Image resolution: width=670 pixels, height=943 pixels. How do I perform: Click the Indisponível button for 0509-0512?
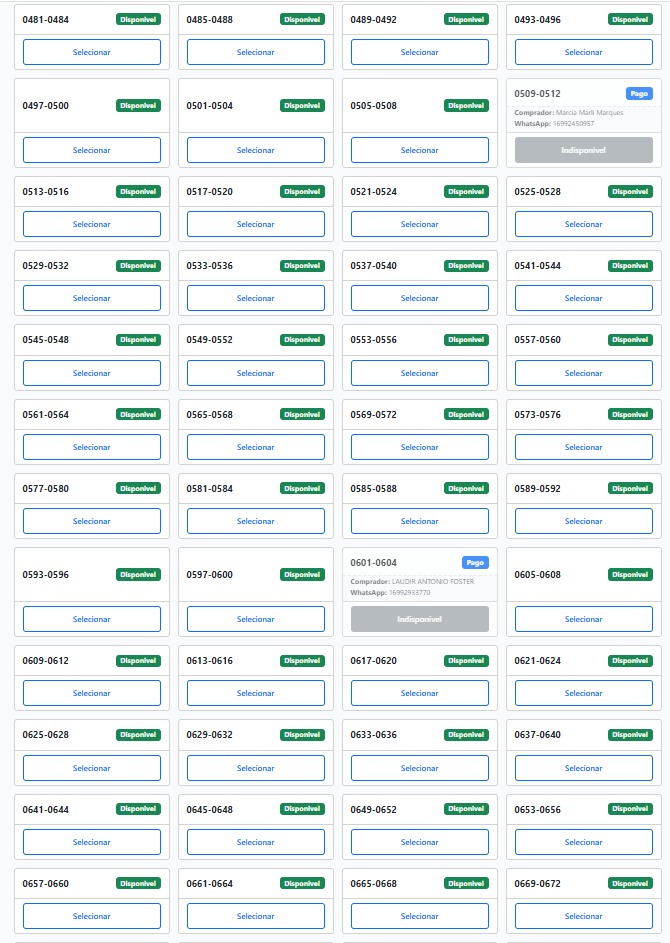(583, 150)
